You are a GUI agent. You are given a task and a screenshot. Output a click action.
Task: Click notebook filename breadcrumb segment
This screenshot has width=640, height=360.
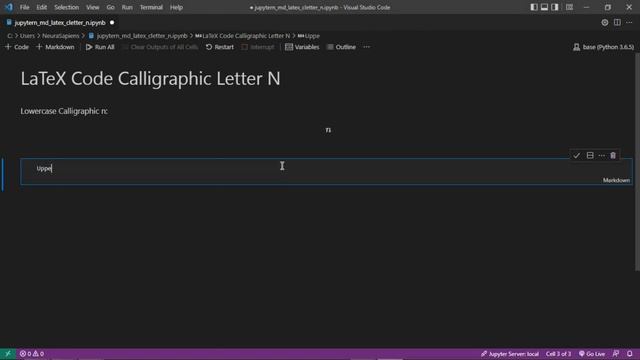point(138,36)
